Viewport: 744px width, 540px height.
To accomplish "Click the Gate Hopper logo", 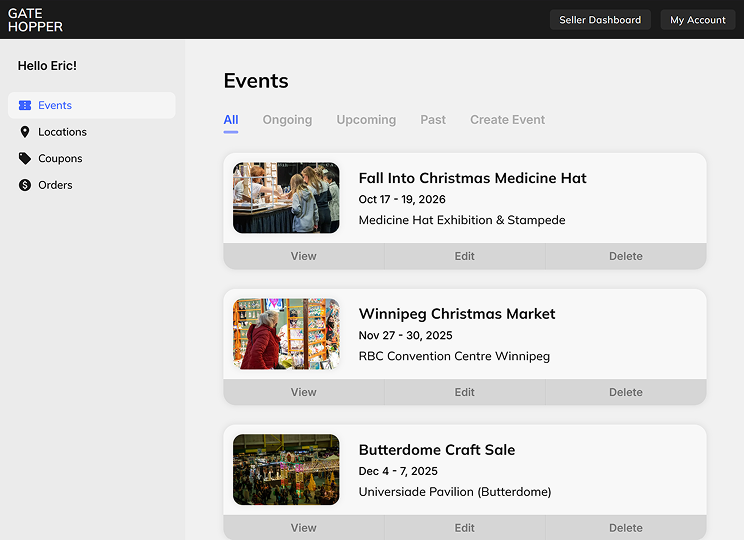I will click(x=36, y=20).
